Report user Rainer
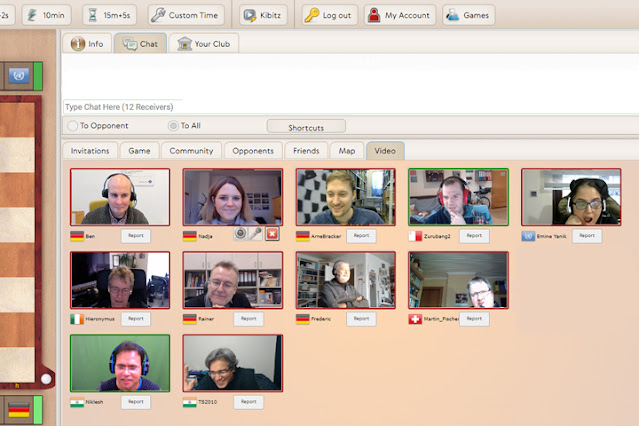 coord(249,319)
